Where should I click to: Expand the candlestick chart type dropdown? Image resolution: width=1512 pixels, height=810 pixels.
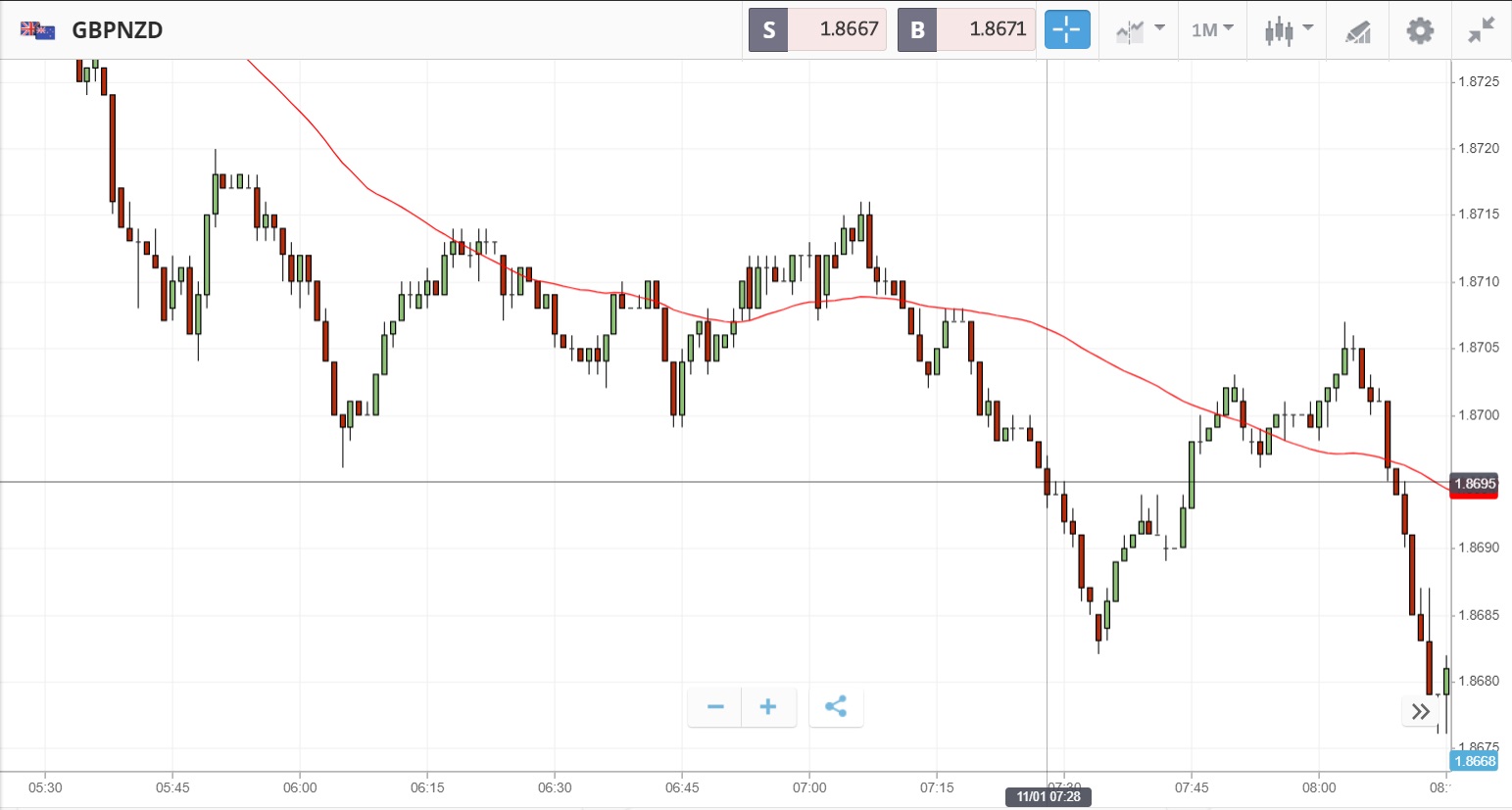(1288, 30)
